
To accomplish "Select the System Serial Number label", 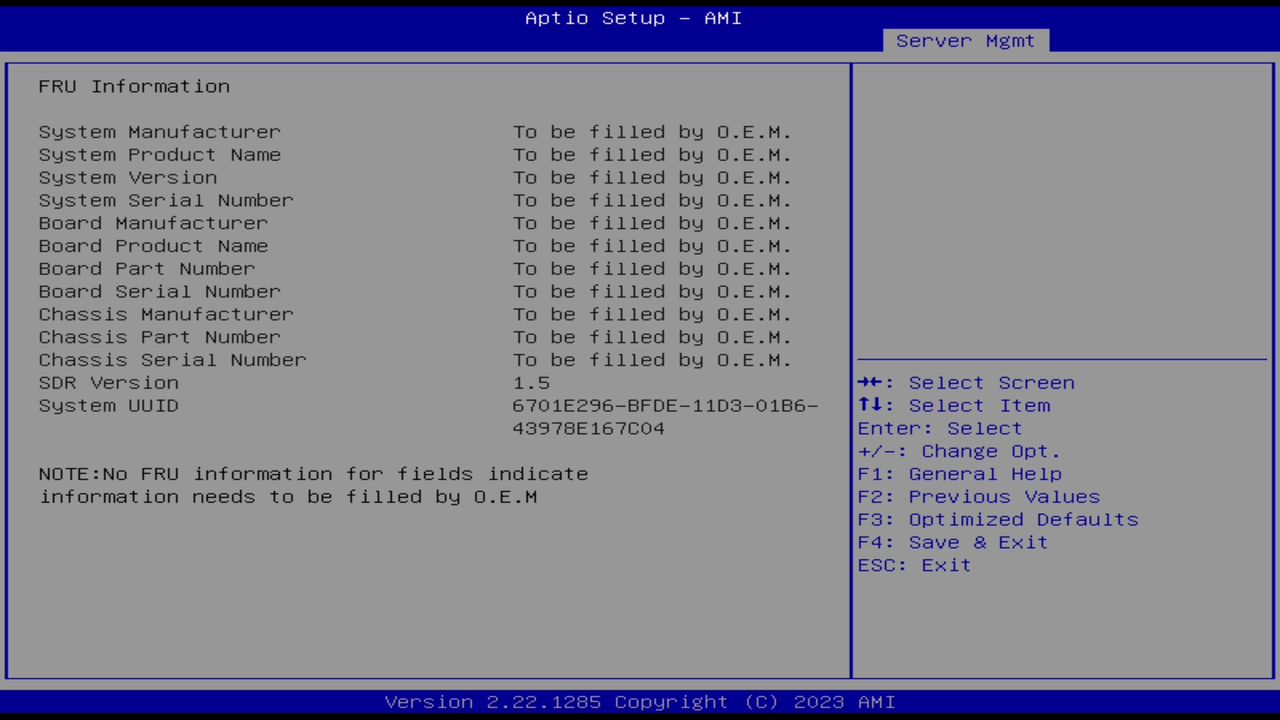I will (x=166, y=201).
